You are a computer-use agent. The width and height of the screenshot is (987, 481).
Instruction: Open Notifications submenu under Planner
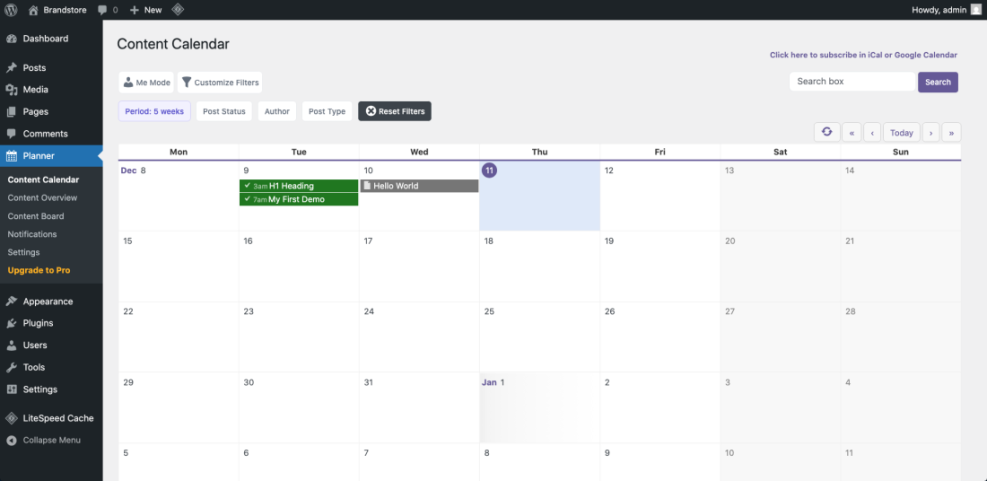click(x=32, y=234)
